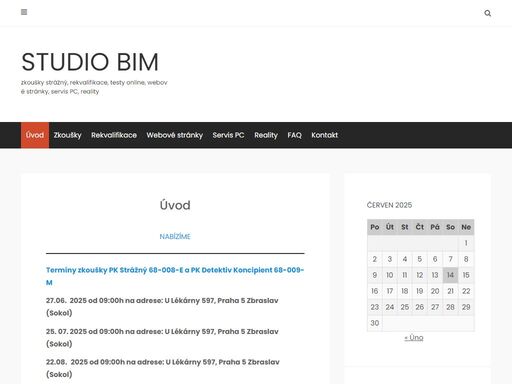512x384 pixels.
Task: Click calendar day 1
Action: (x=466, y=243)
